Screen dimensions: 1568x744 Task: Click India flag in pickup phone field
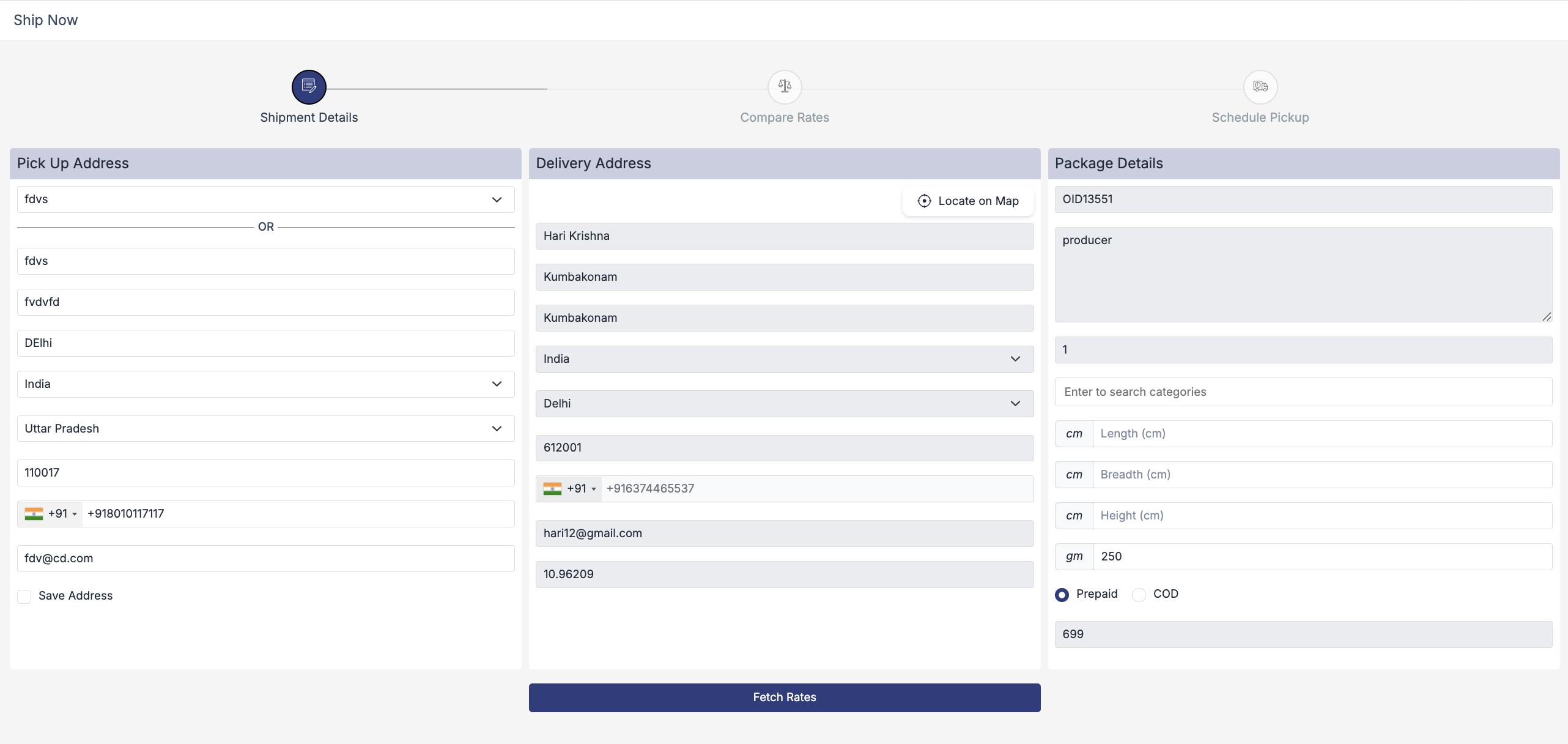[x=34, y=514]
